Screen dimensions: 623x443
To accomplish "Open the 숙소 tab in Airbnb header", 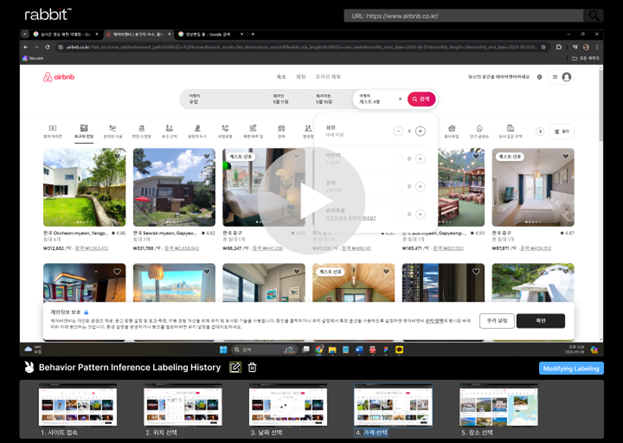I will (281, 77).
